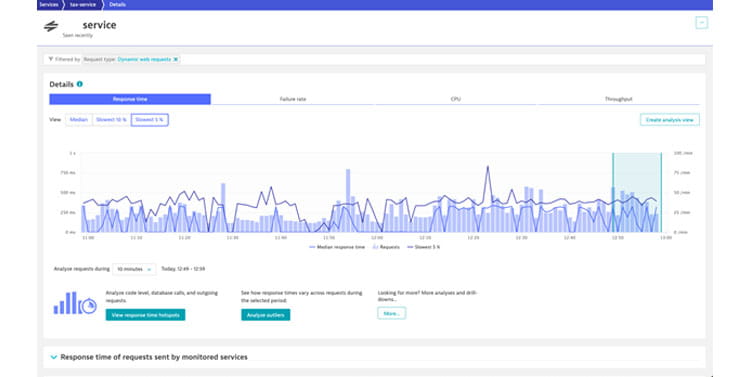Open Services in the breadcrumb

click(49, 4)
